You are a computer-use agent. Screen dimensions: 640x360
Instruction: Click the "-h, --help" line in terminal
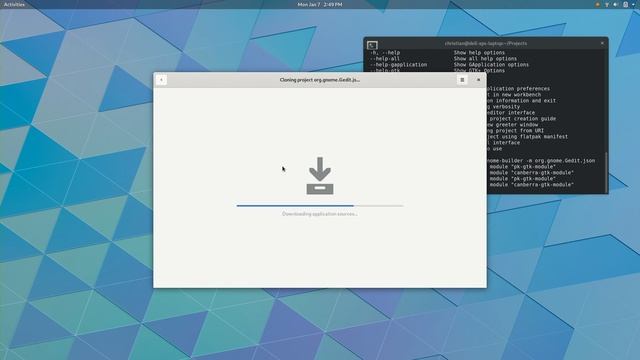tap(385, 53)
